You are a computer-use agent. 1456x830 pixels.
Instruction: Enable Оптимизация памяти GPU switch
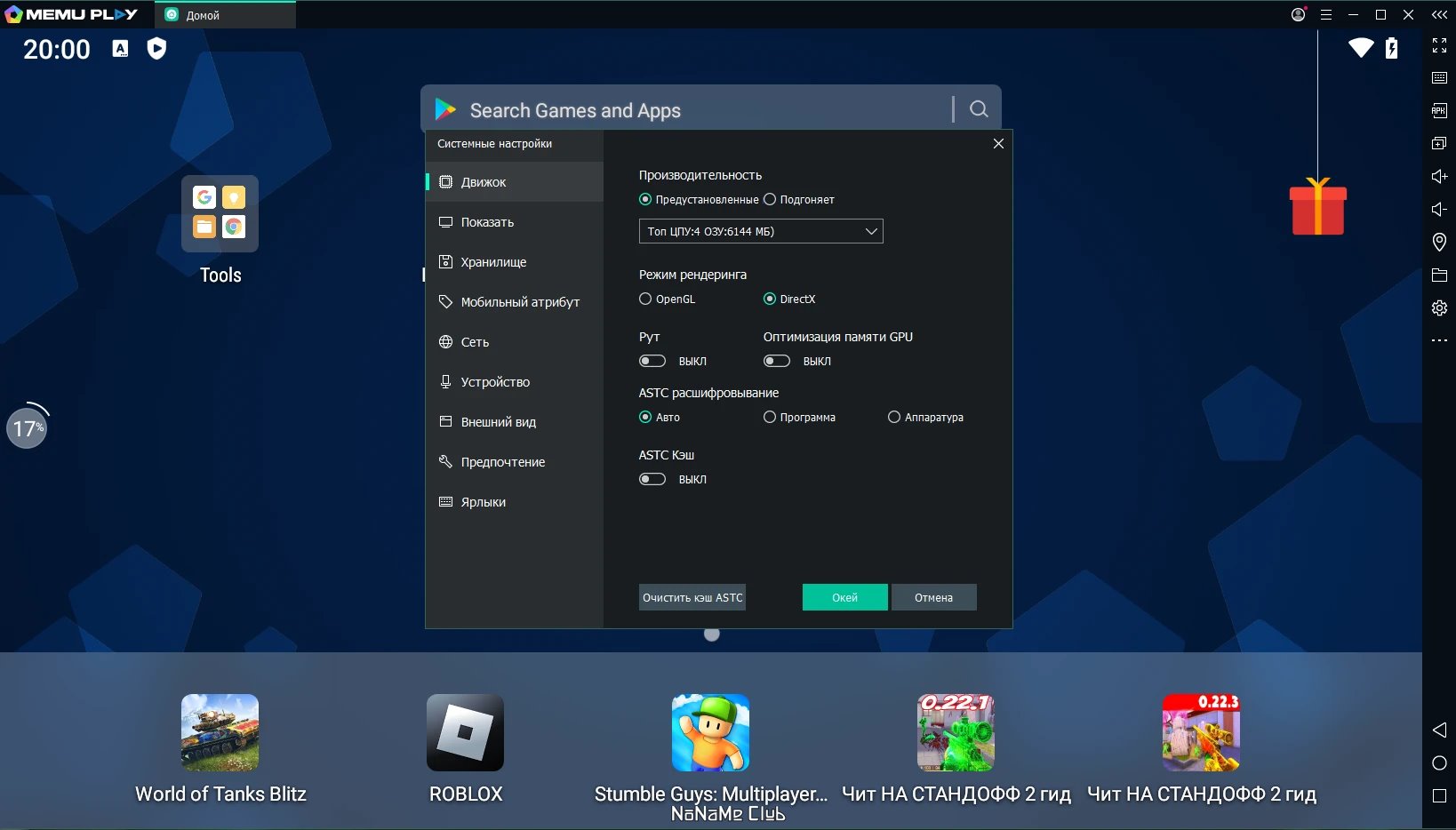click(777, 361)
